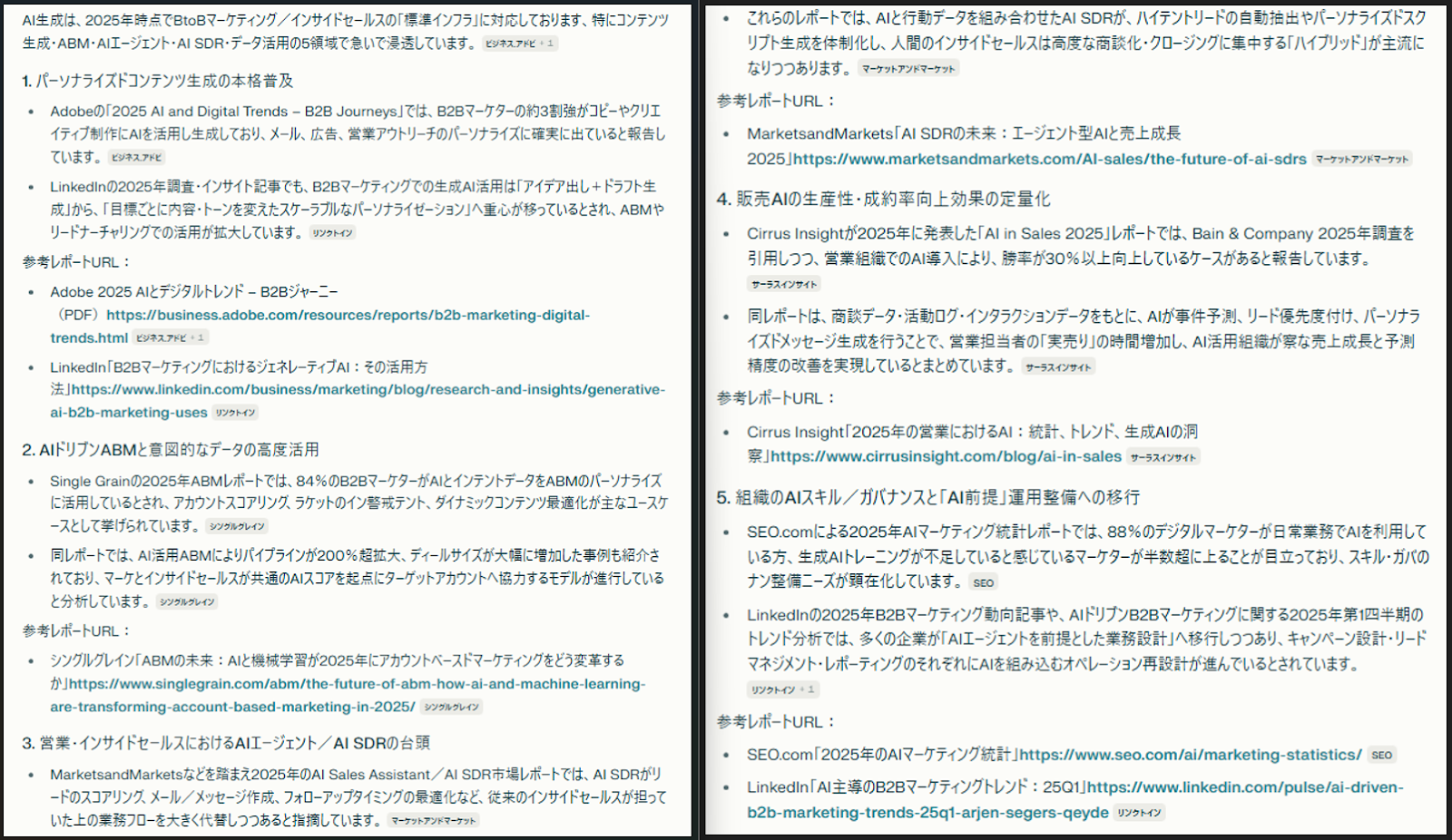Screen dimensions: 1452x840
Task: Click the サーラスインサイト chip beside the cirrusinsight.com link
Action: [x=1163, y=458]
